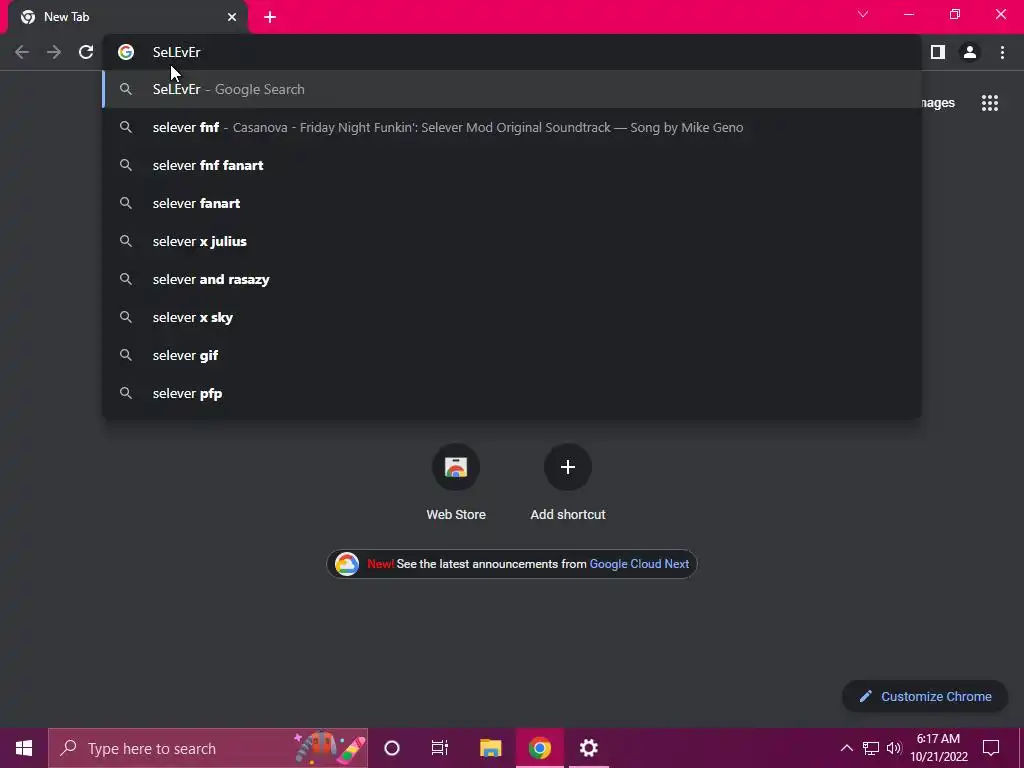Viewport: 1024px width, 768px height.
Task: Select the 'selever pfp' suggestion
Action: (512, 393)
